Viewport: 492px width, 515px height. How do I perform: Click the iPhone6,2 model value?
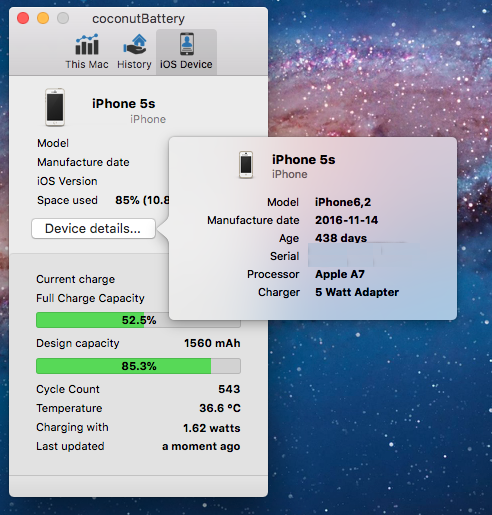[x=343, y=202]
